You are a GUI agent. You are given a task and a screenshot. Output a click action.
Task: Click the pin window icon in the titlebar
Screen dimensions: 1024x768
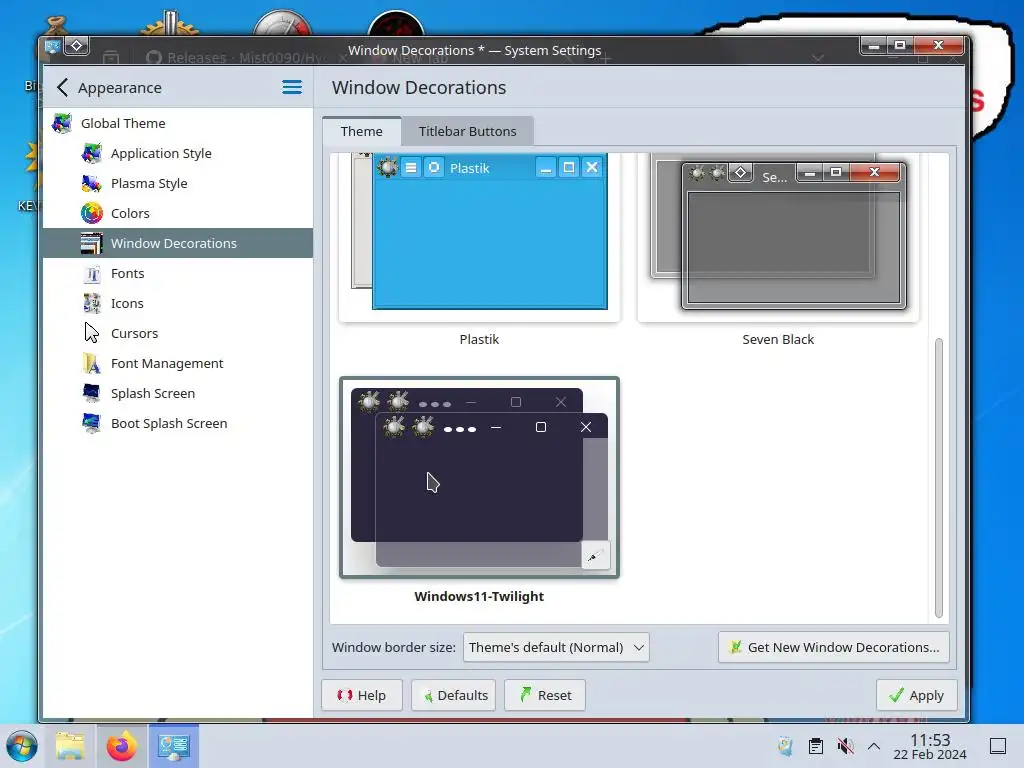pyautogui.click(x=76, y=45)
